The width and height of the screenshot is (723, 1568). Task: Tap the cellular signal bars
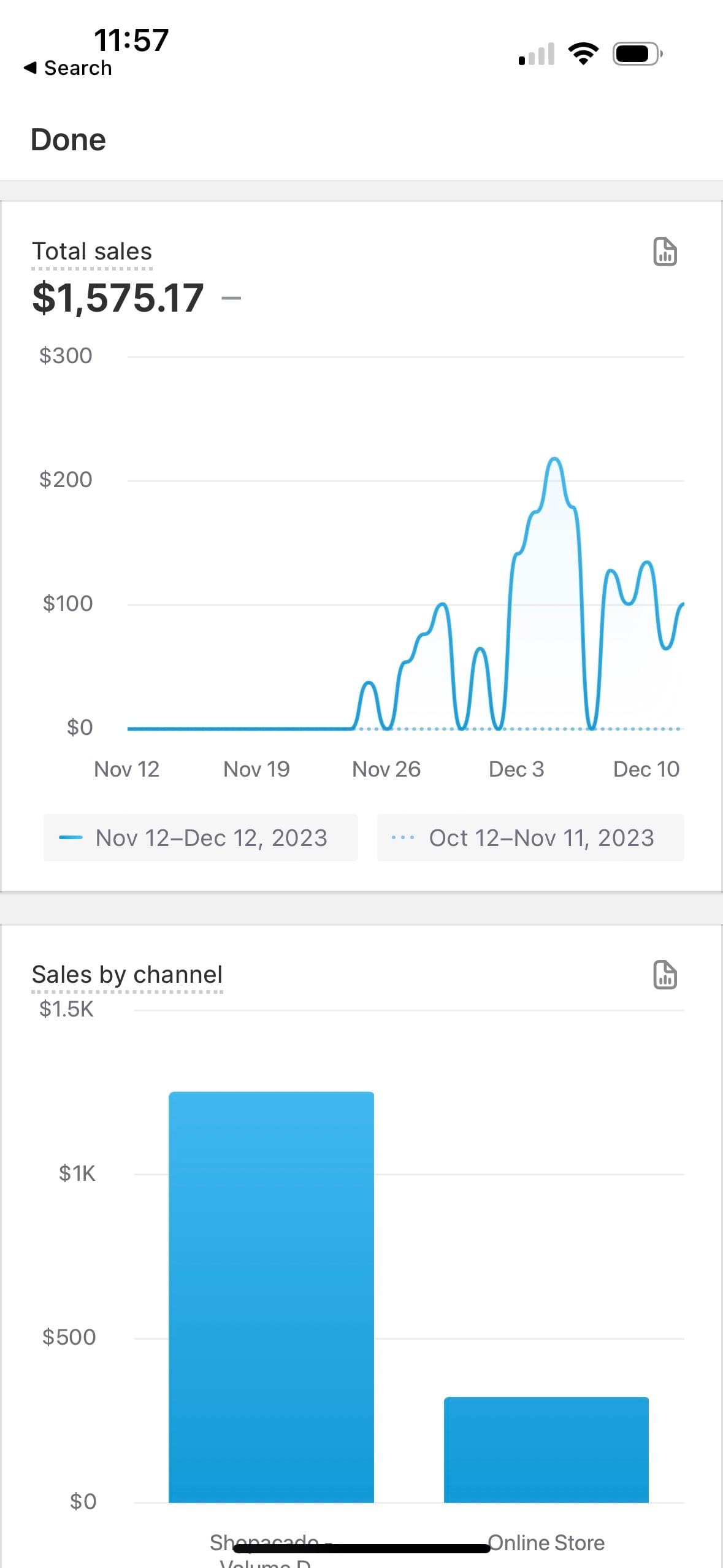coord(537,54)
